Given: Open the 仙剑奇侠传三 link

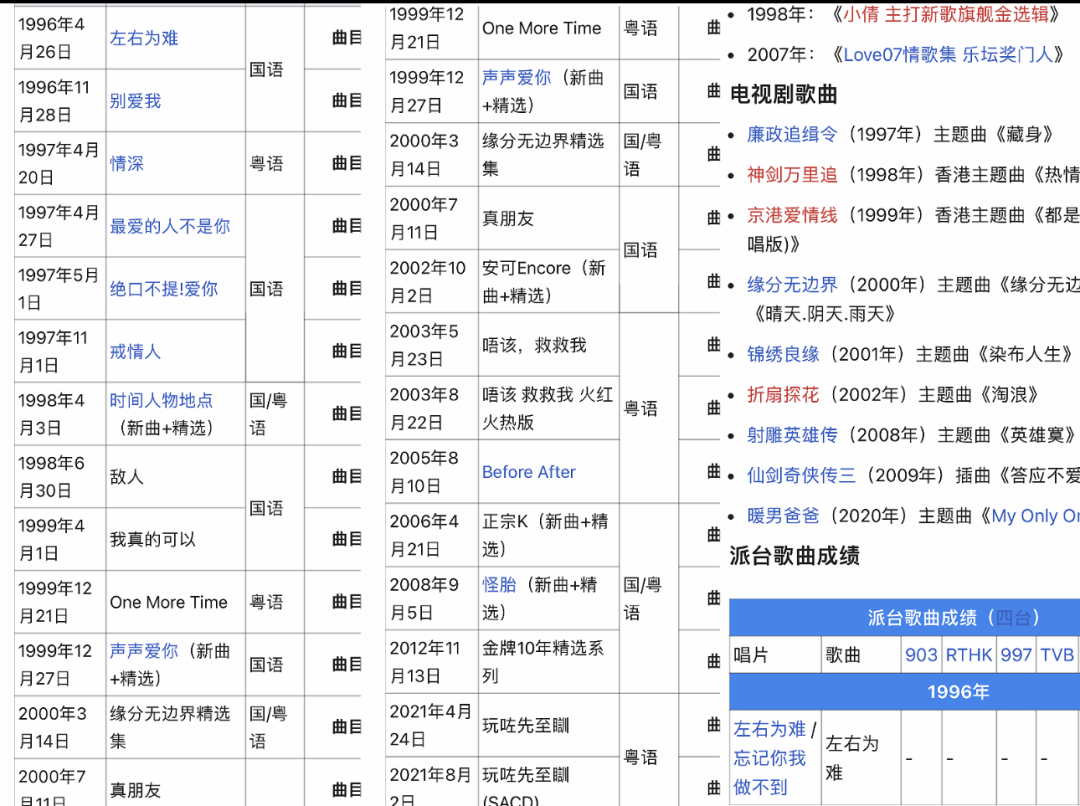Looking at the screenshot, I should tap(801, 475).
